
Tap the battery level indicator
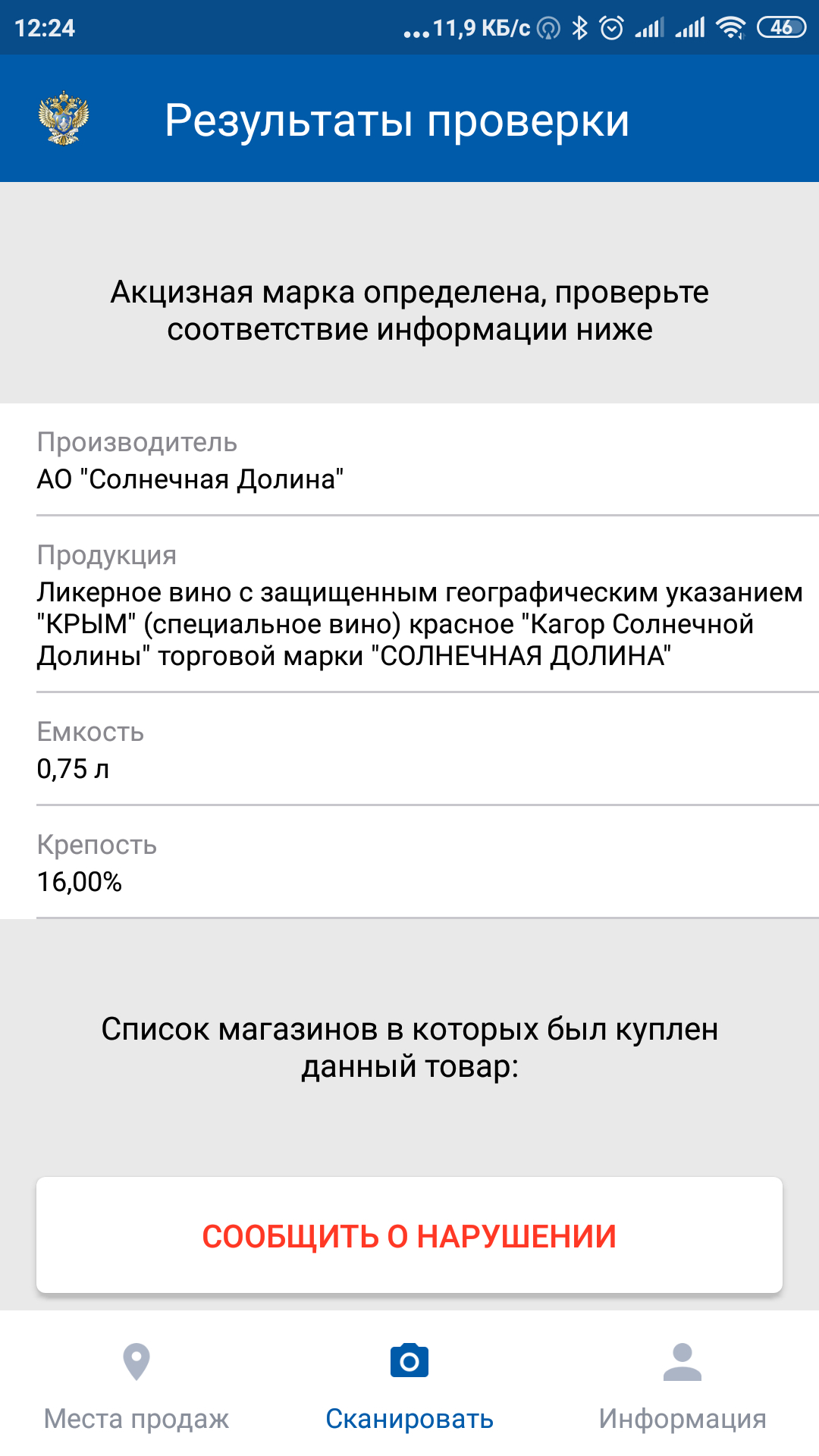click(781, 28)
